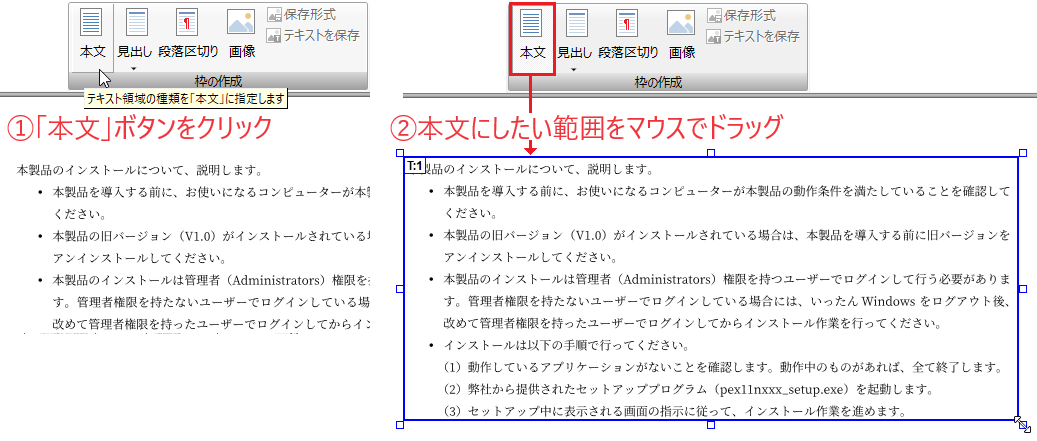Click the bottom-right handle of the blue frame
1037x441 pixels.
point(1023,424)
